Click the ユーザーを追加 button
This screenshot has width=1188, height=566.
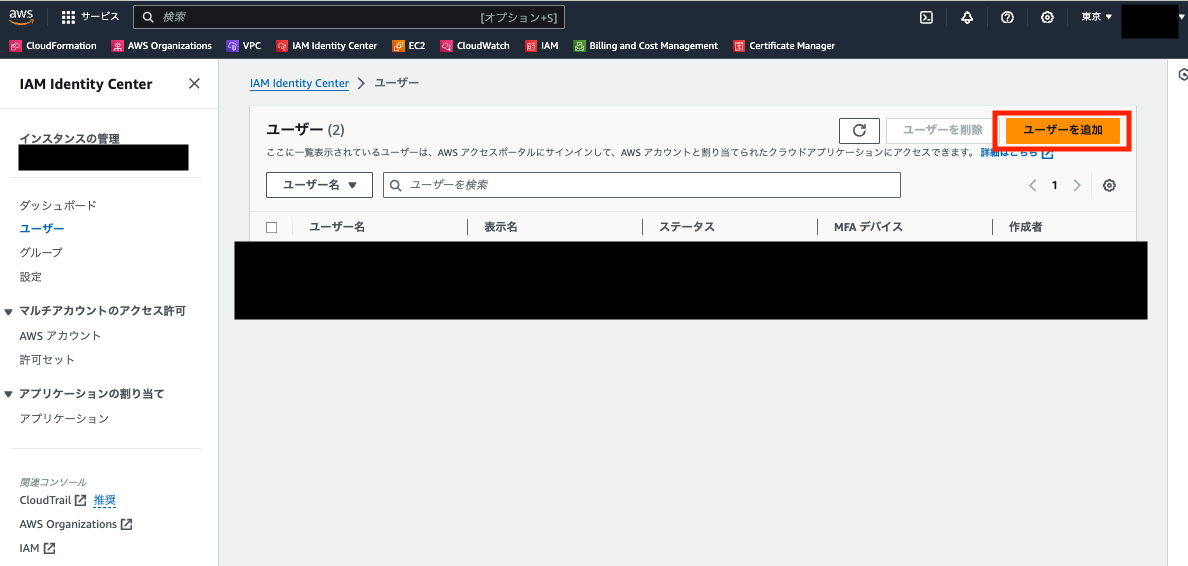click(1063, 130)
